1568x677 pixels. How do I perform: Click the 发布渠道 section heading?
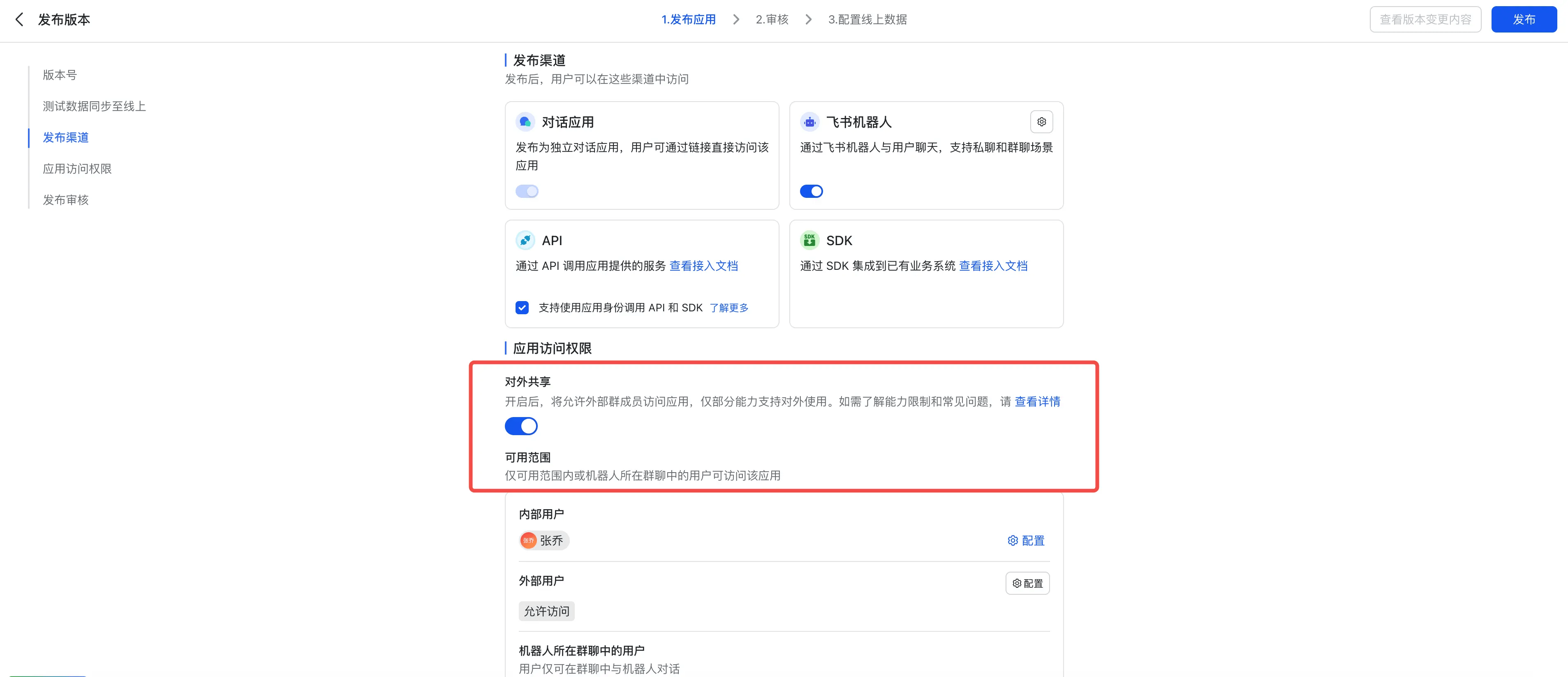click(x=539, y=60)
